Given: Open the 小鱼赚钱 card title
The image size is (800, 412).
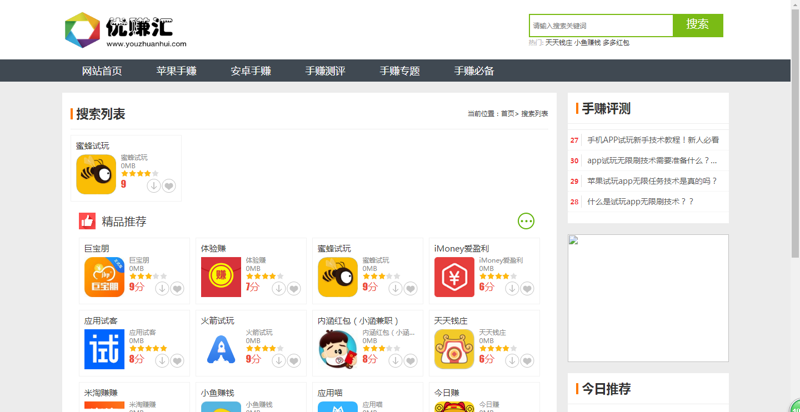Looking at the screenshot, I should tap(217, 393).
